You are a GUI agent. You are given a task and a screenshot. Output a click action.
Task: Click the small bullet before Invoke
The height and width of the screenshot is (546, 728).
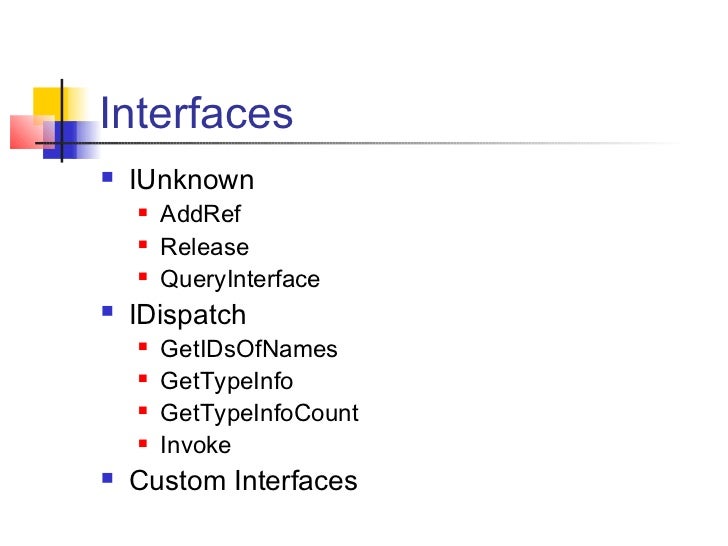coord(141,444)
